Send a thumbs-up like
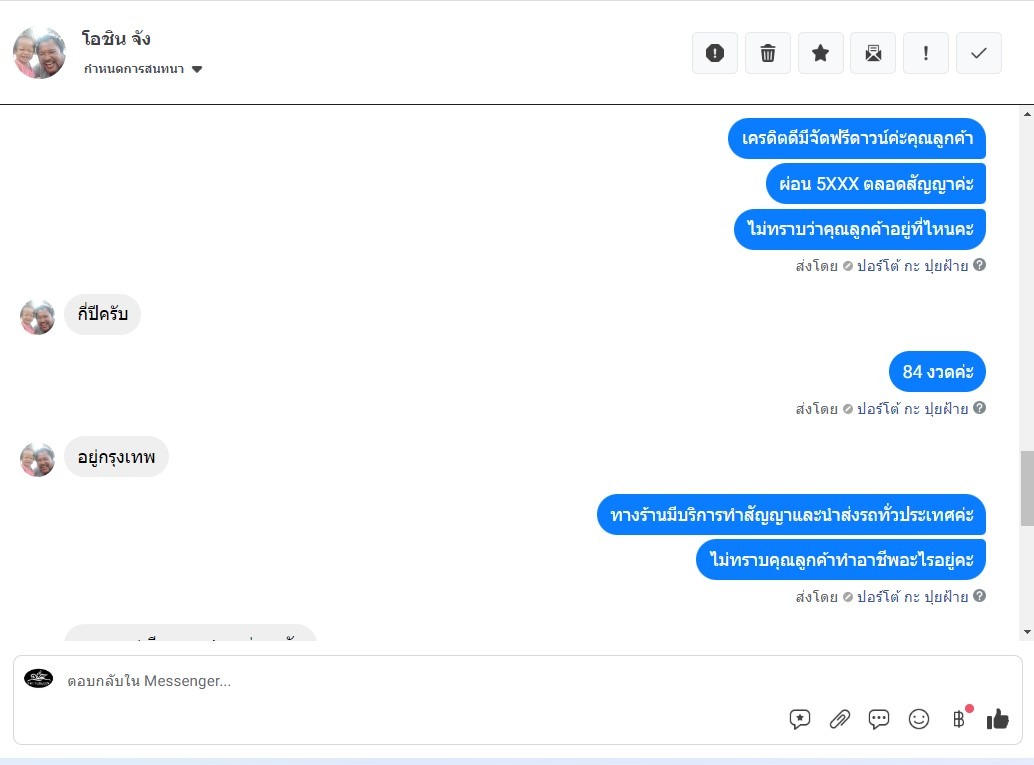Viewport: 1034px width, 765px height. (998, 719)
